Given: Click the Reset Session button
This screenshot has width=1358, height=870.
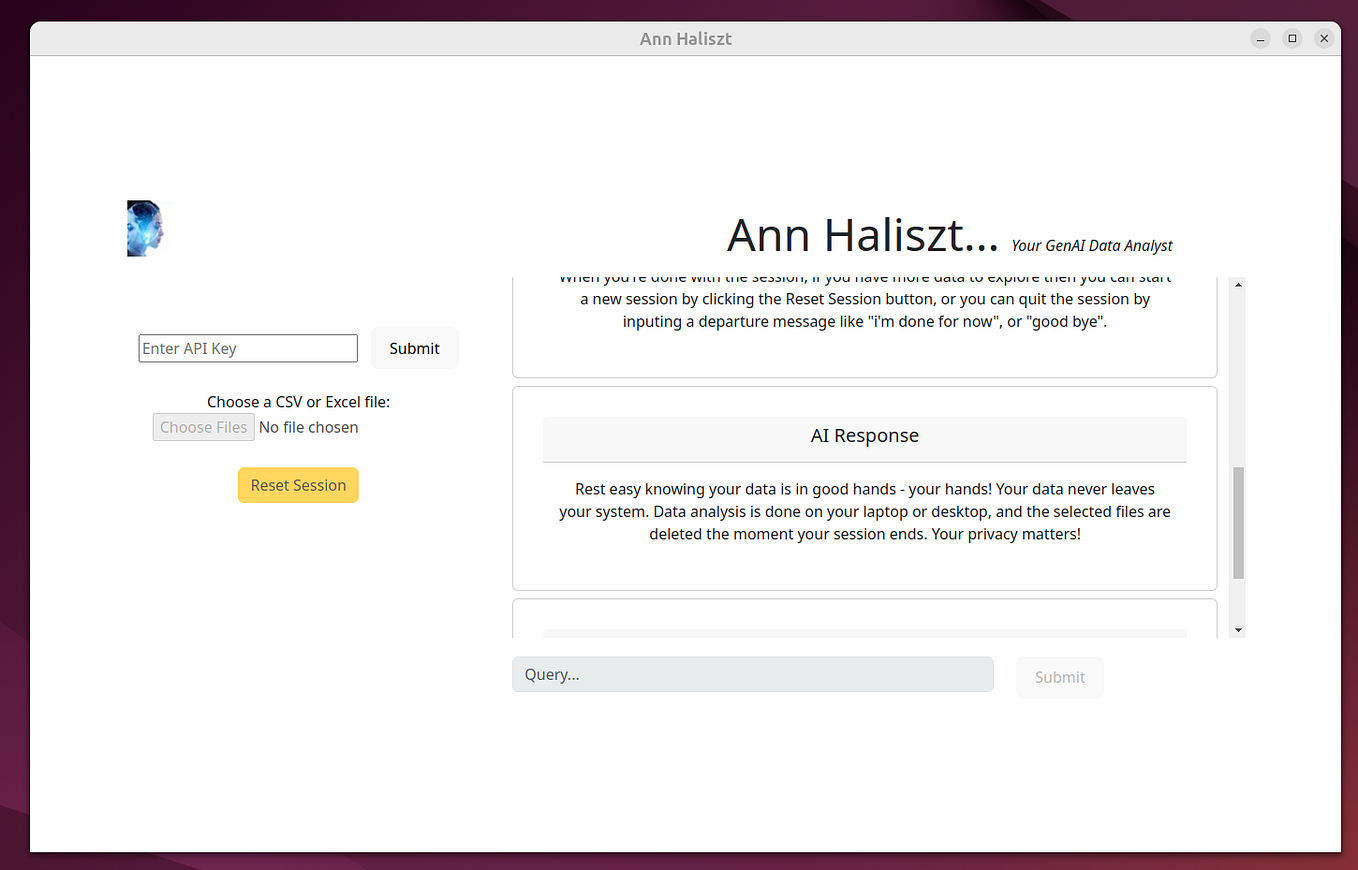Looking at the screenshot, I should (x=298, y=485).
